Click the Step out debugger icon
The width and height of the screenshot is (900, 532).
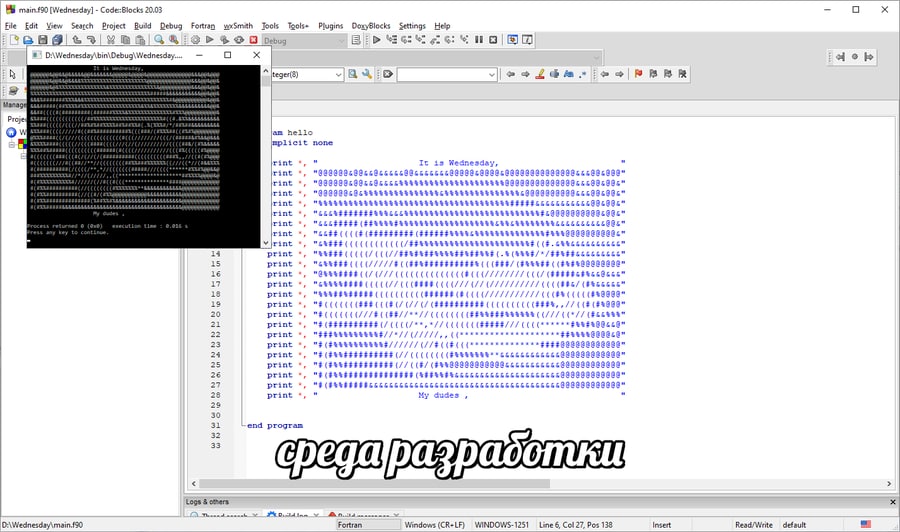[x=435, y=40]
